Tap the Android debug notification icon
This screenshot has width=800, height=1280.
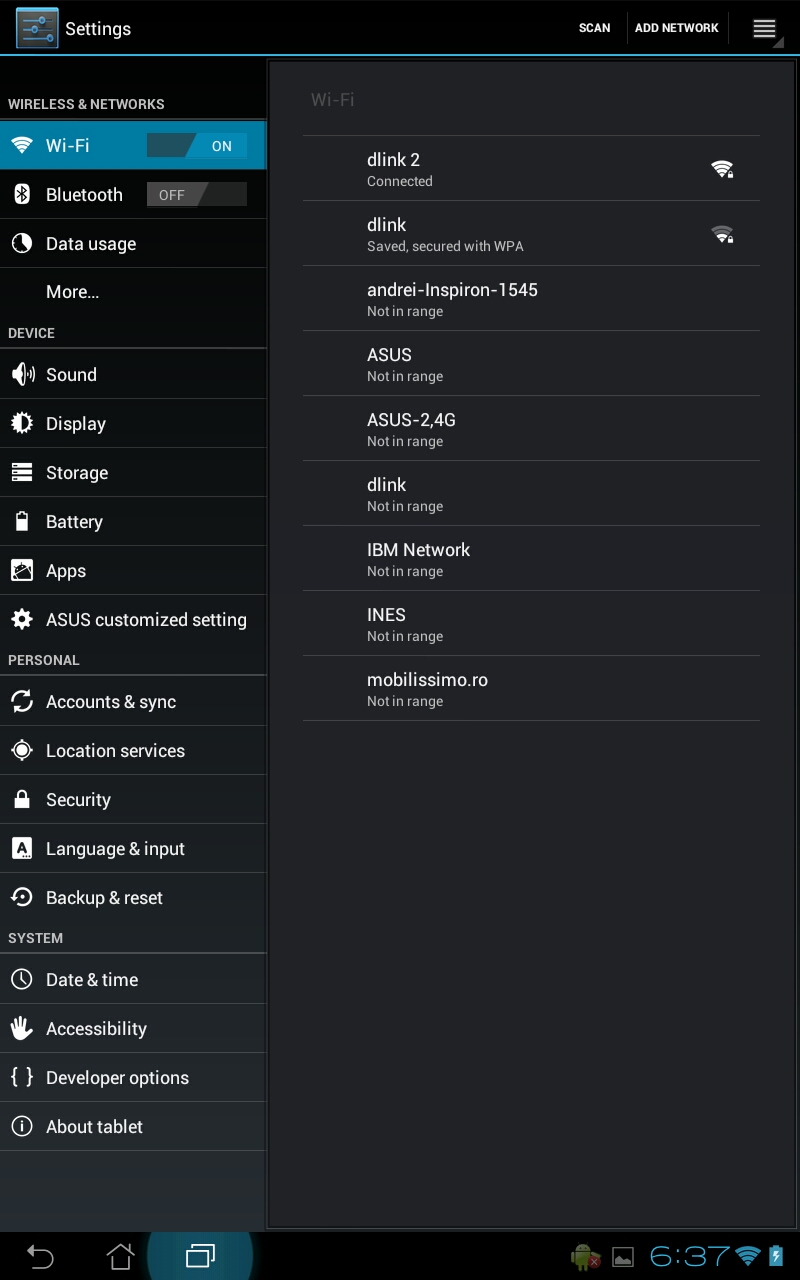[585, 1257]
